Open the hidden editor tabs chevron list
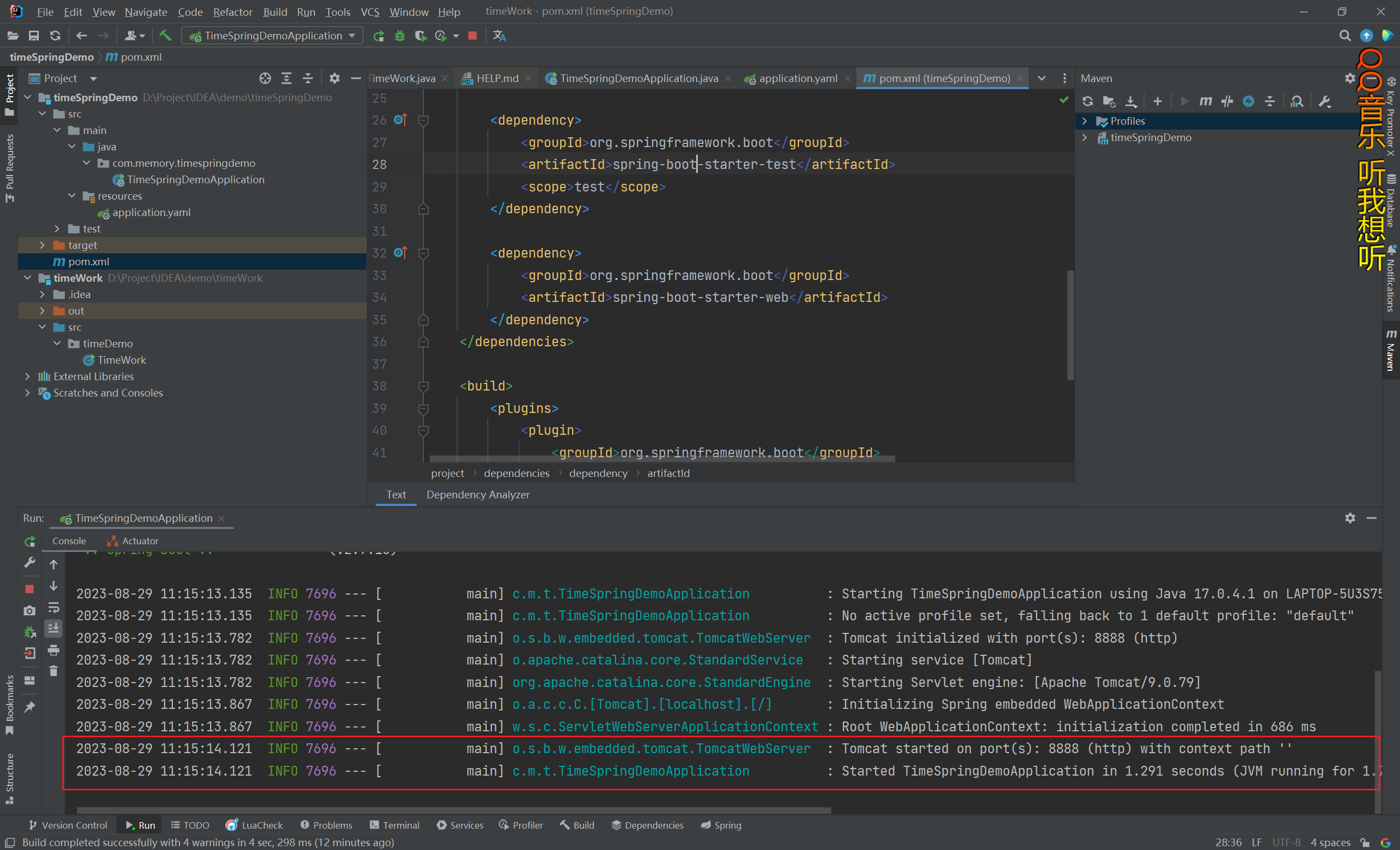 click(1041, 78)
